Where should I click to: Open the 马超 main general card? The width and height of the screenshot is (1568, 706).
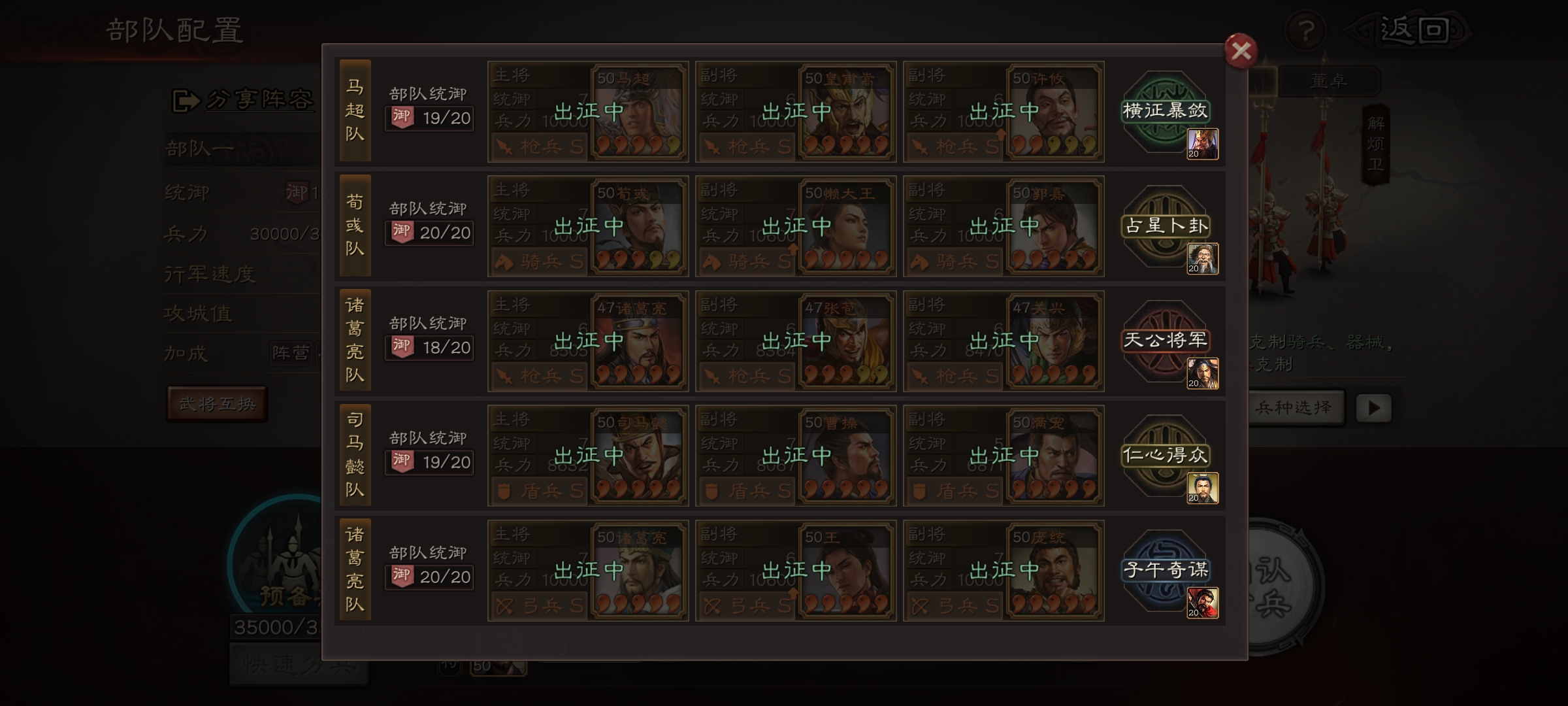click(588, 112)
